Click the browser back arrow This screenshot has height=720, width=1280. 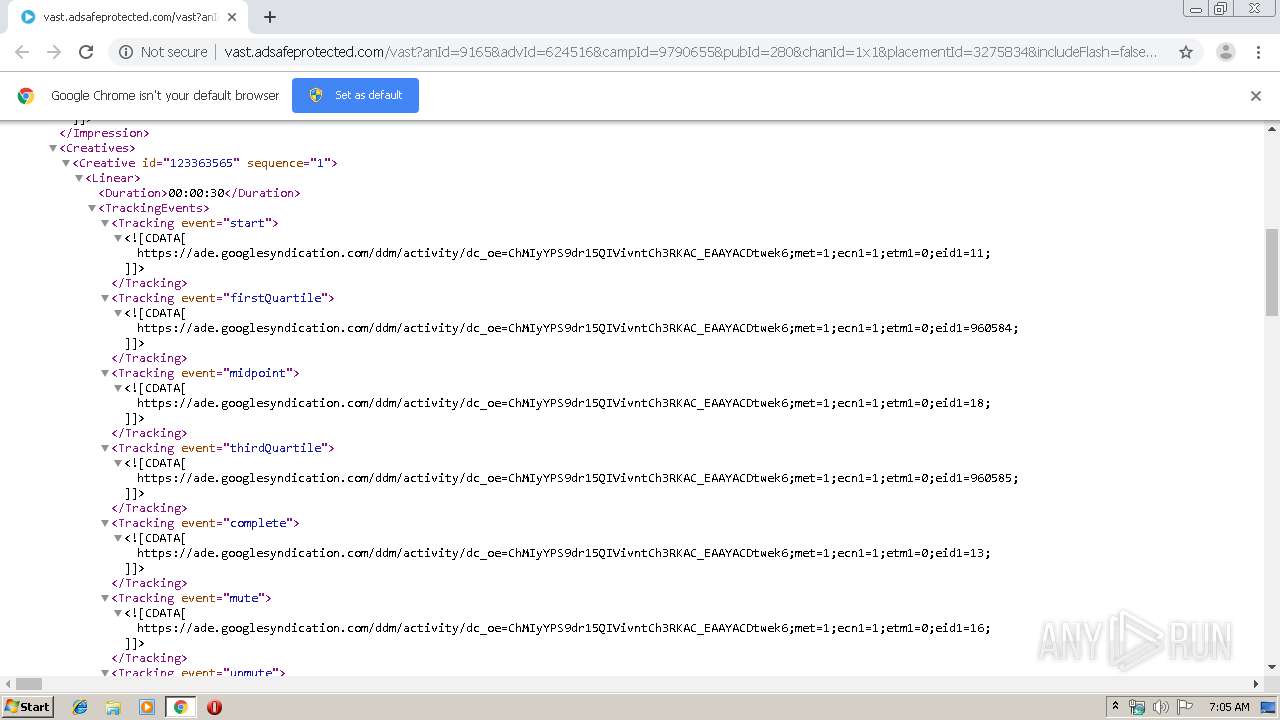point(22,52)
